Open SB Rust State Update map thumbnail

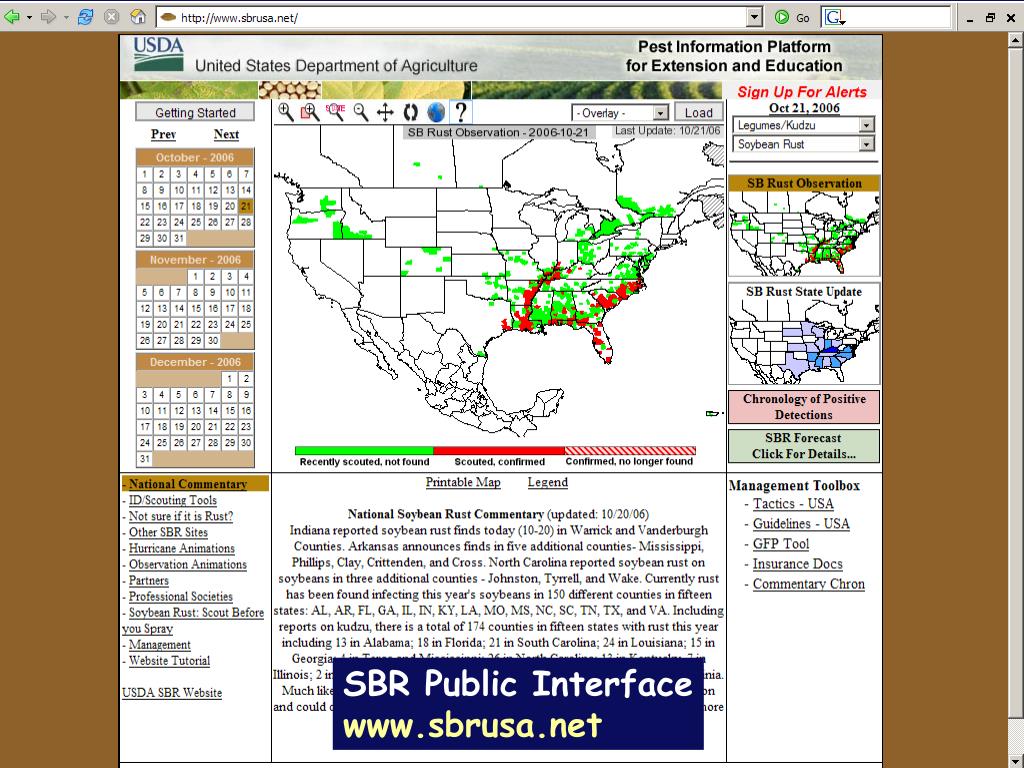(804, 334)
